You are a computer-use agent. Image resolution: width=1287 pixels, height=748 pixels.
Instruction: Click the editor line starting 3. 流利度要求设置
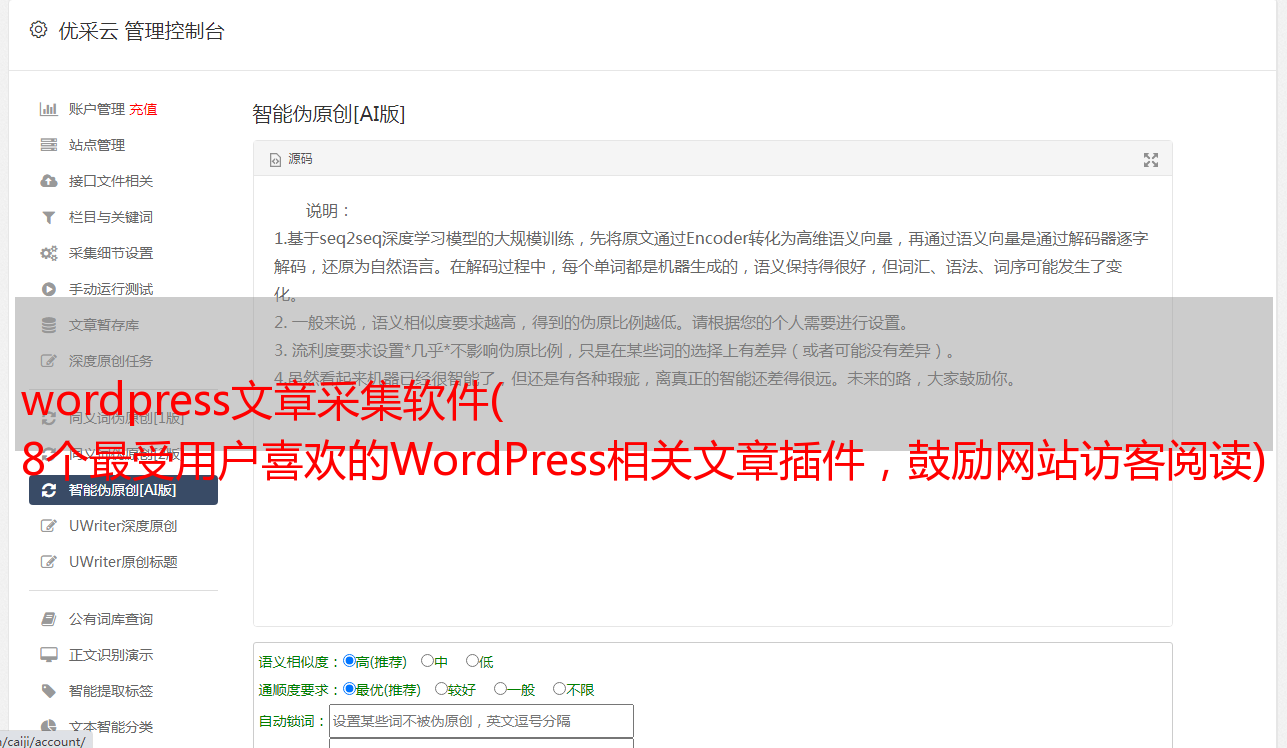click(615, 351)
